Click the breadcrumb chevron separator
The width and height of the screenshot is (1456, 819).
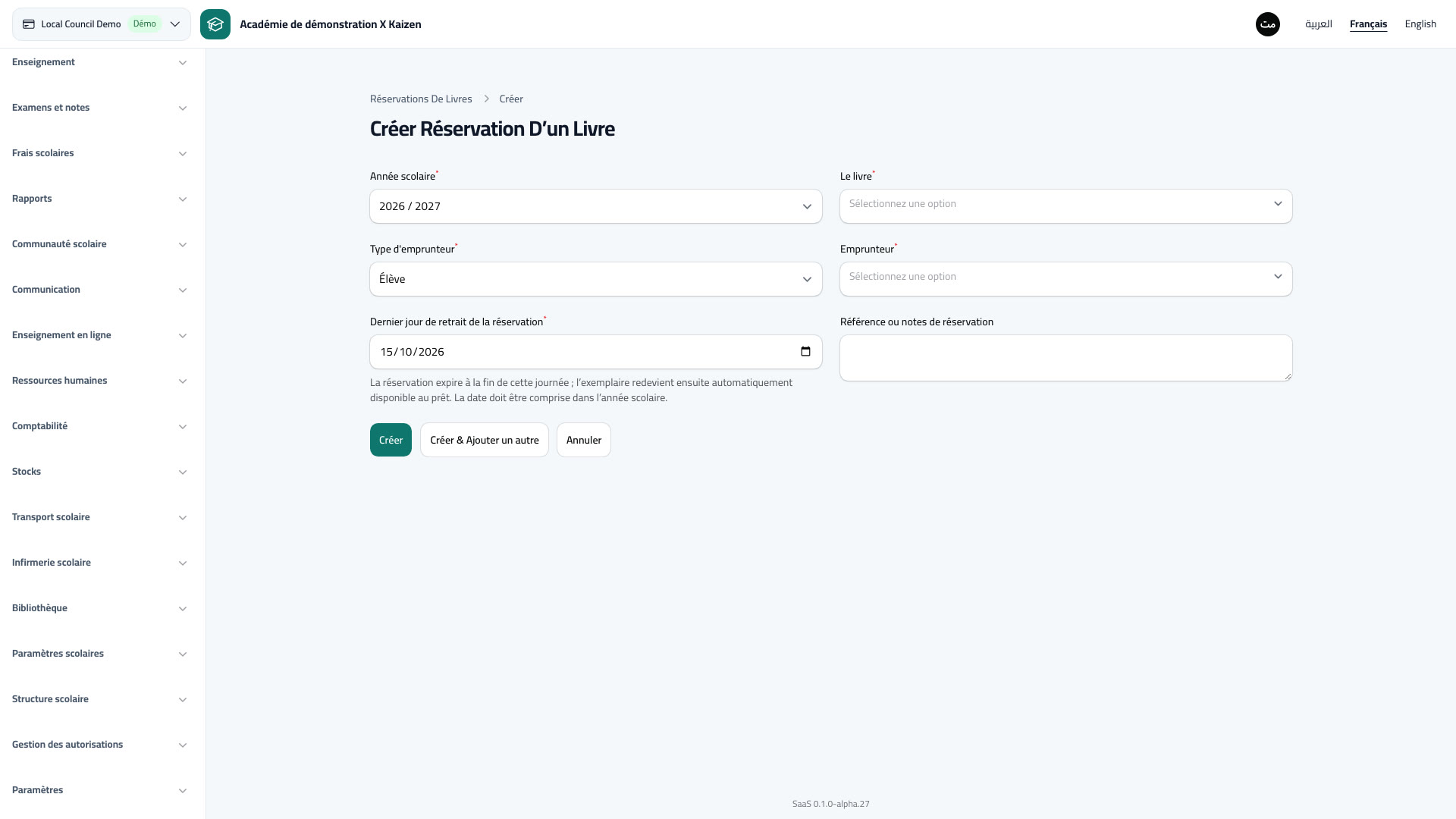coord(486,99)
